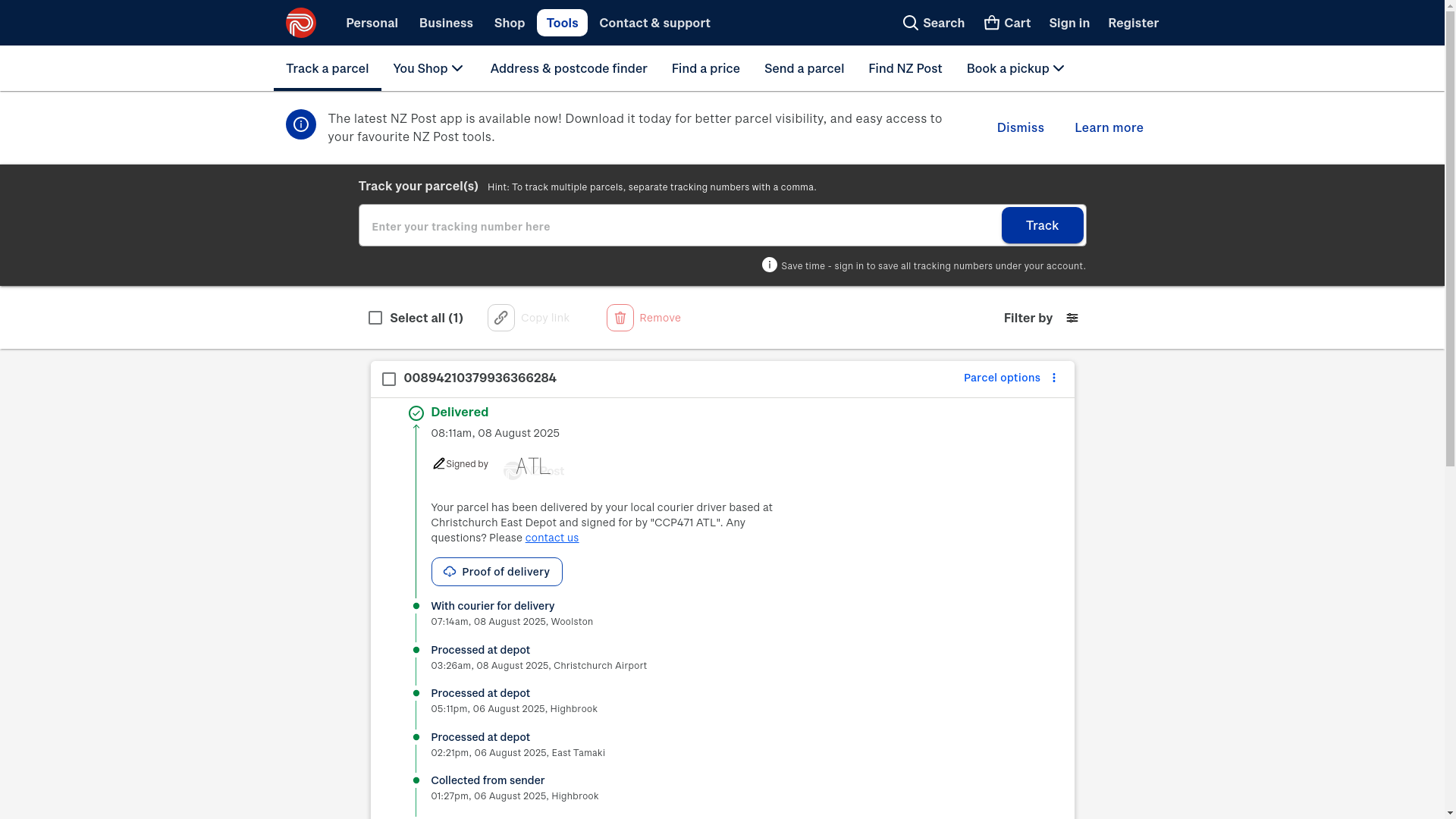
Task: Open the Send a parcel tab
Action: coord(804,68)
